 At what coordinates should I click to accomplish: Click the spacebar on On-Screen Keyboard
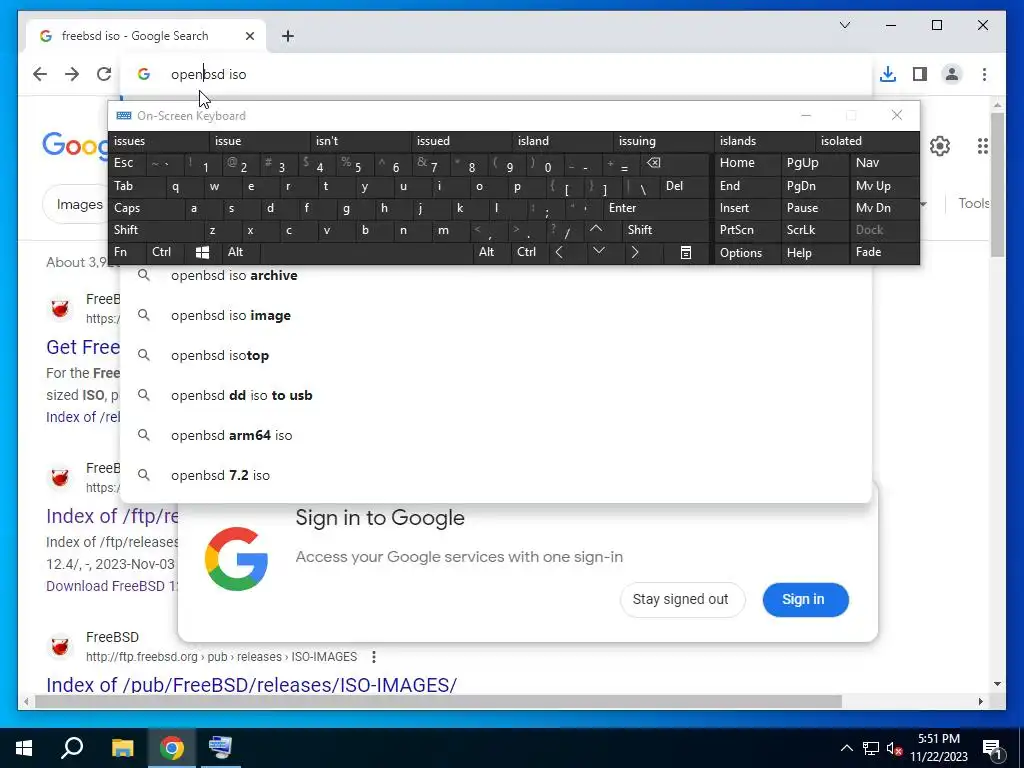[366, 252]
